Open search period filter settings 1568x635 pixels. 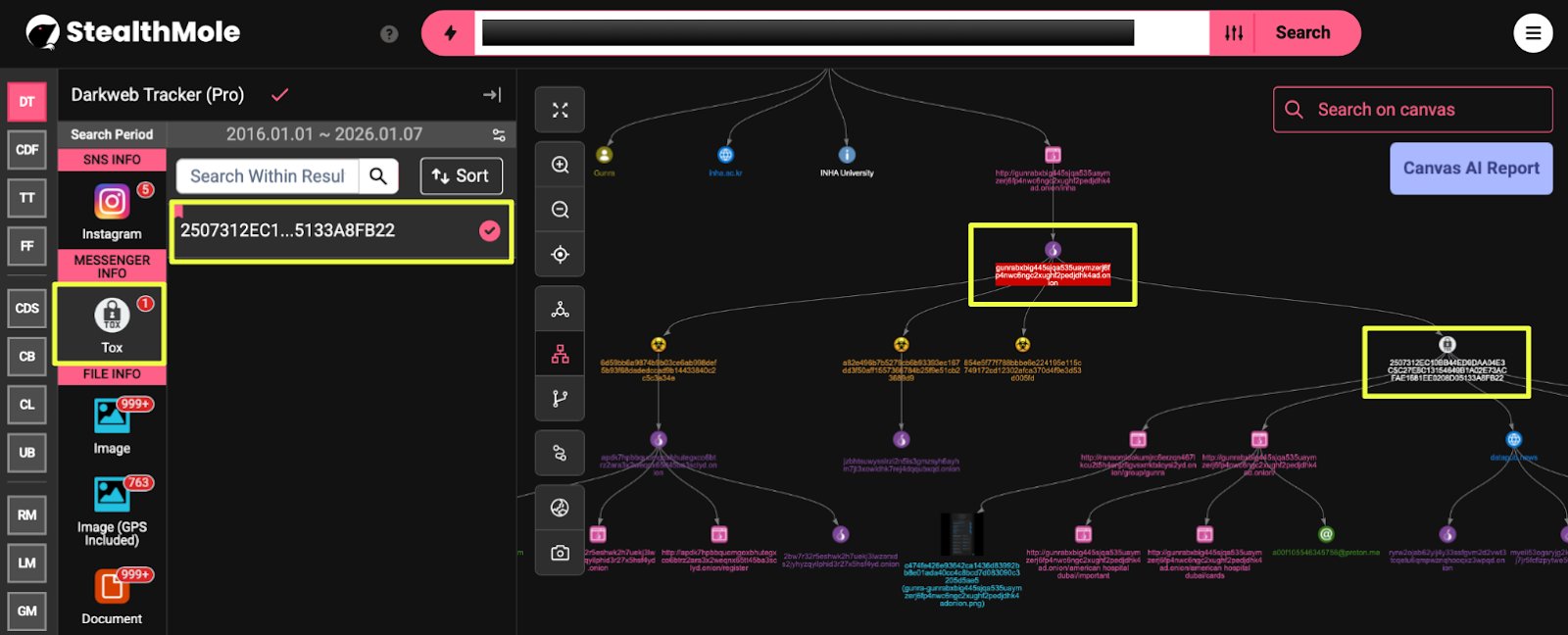(499, 135)
